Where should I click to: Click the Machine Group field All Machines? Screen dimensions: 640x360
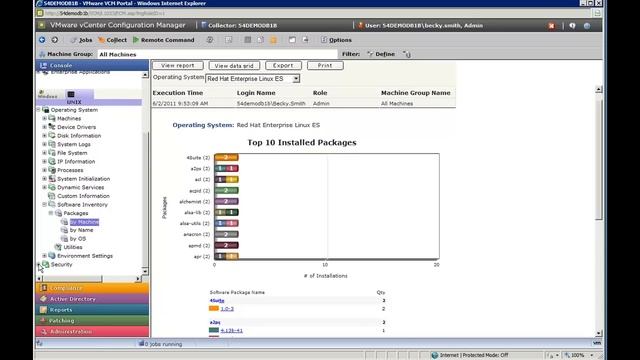tap(217, 54)
